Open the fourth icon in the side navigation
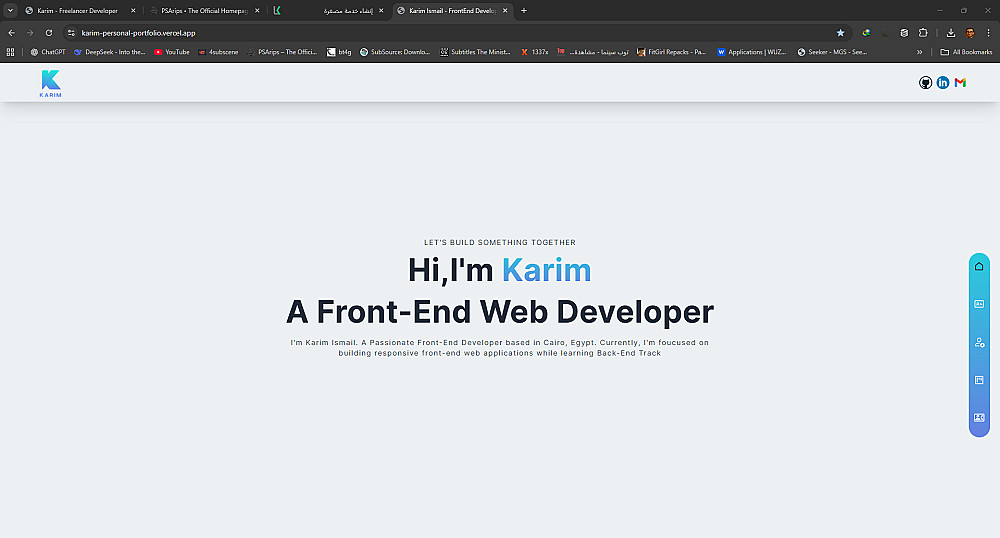1000x538 pixels. pyautogui.click(x=979, y=380)
